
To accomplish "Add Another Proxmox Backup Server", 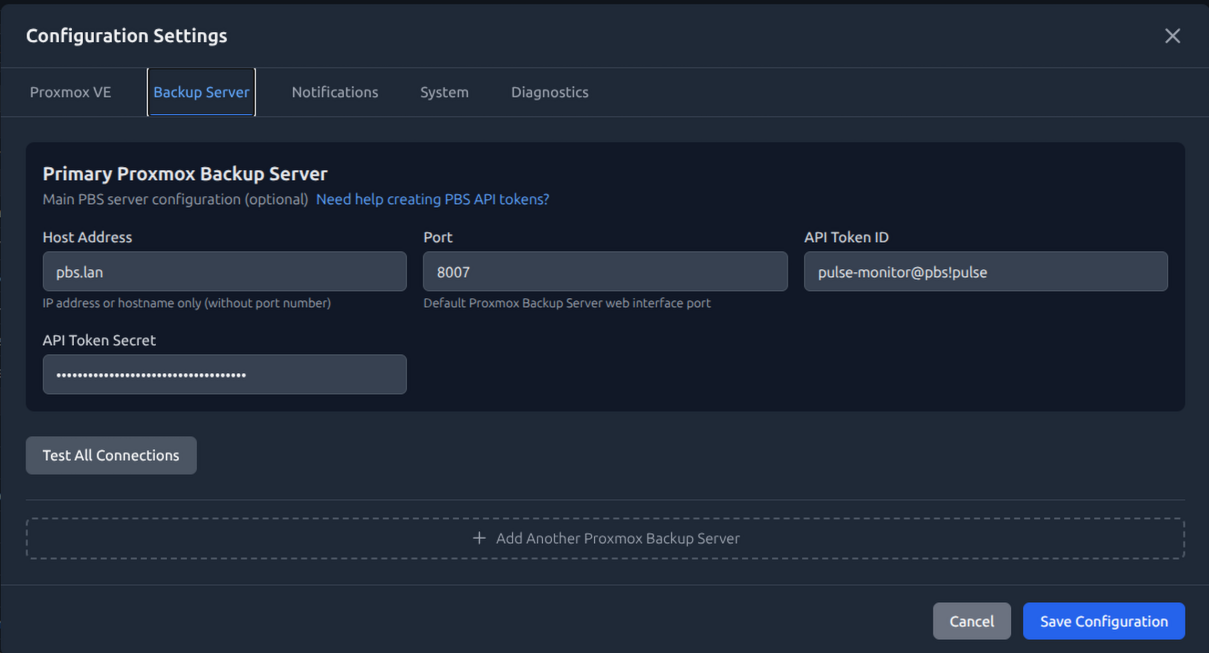I will click(x=617, y=538).
